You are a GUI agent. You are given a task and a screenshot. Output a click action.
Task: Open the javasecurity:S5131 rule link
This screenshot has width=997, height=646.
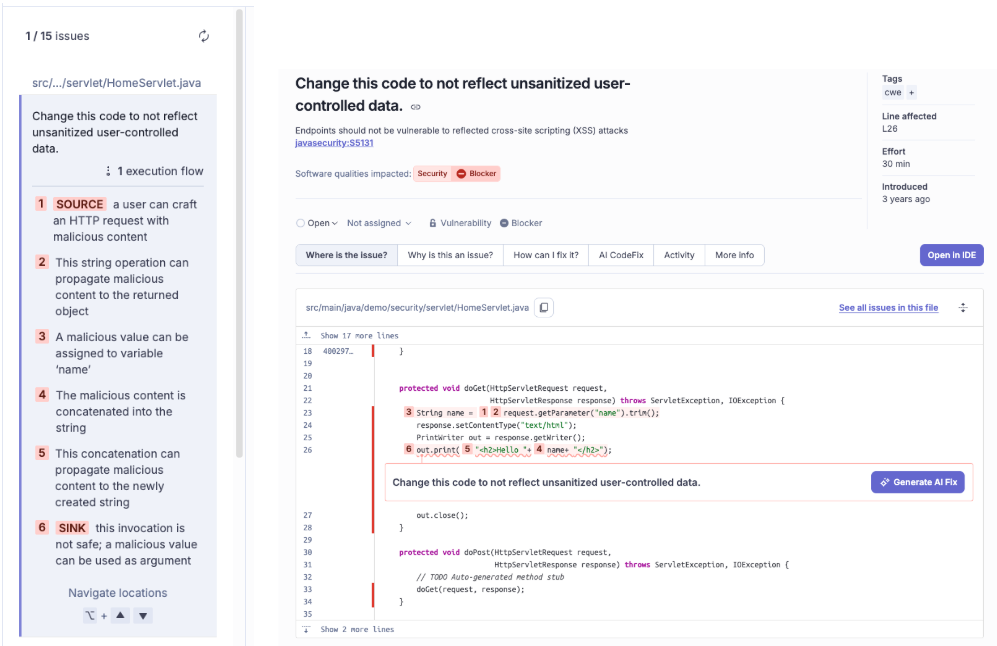[327, 143]
